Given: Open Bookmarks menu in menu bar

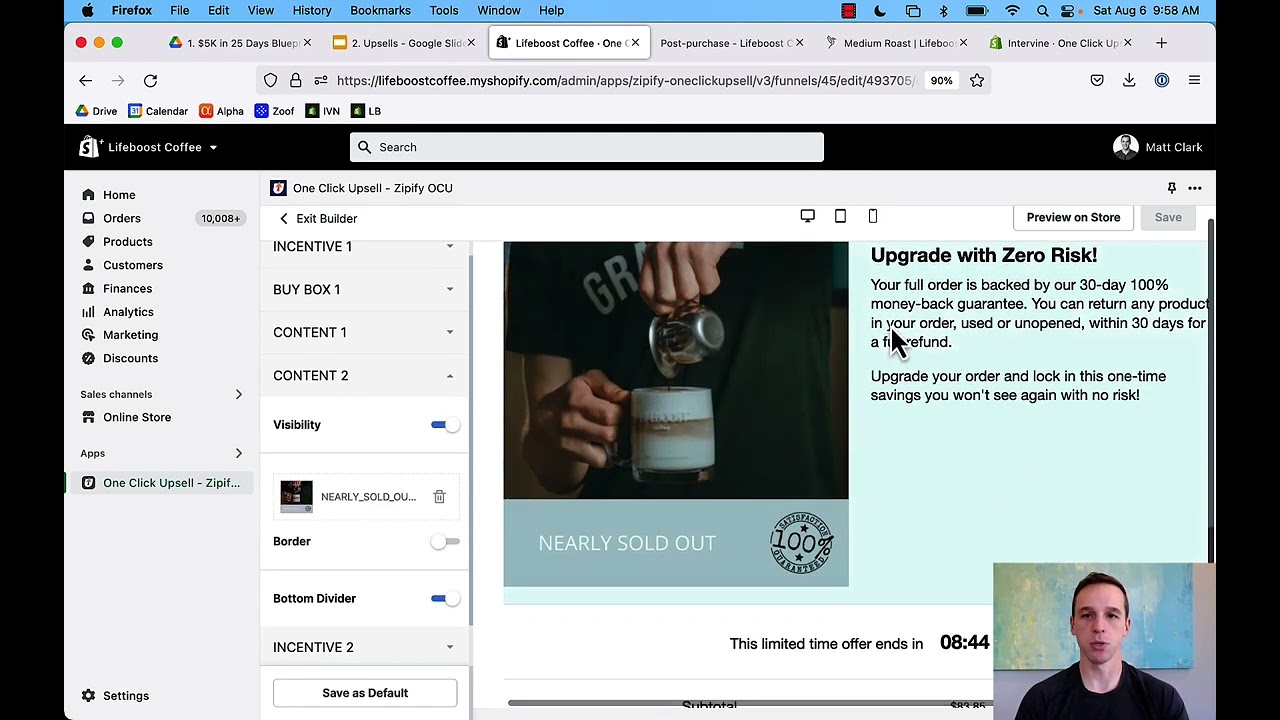Looking at the screenshot, I should coord(380,10).
